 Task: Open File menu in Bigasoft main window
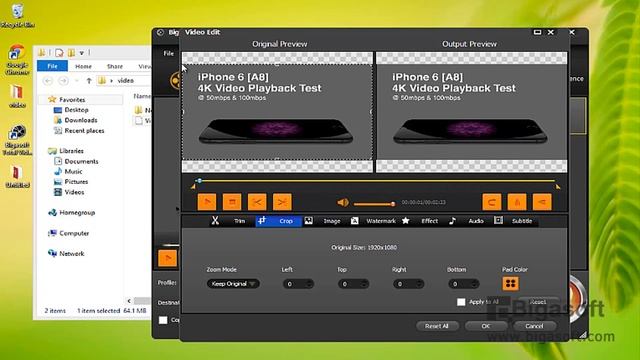pyautogui.click(x=169, y=53)
